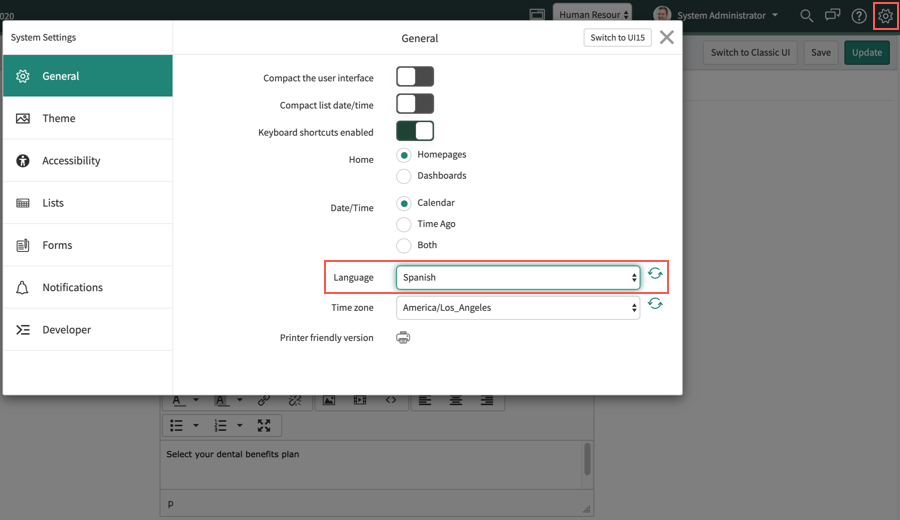Viewport: 900px width, 520px height.
Task: Click the printer friendly version icon
Action: point(403,337)
